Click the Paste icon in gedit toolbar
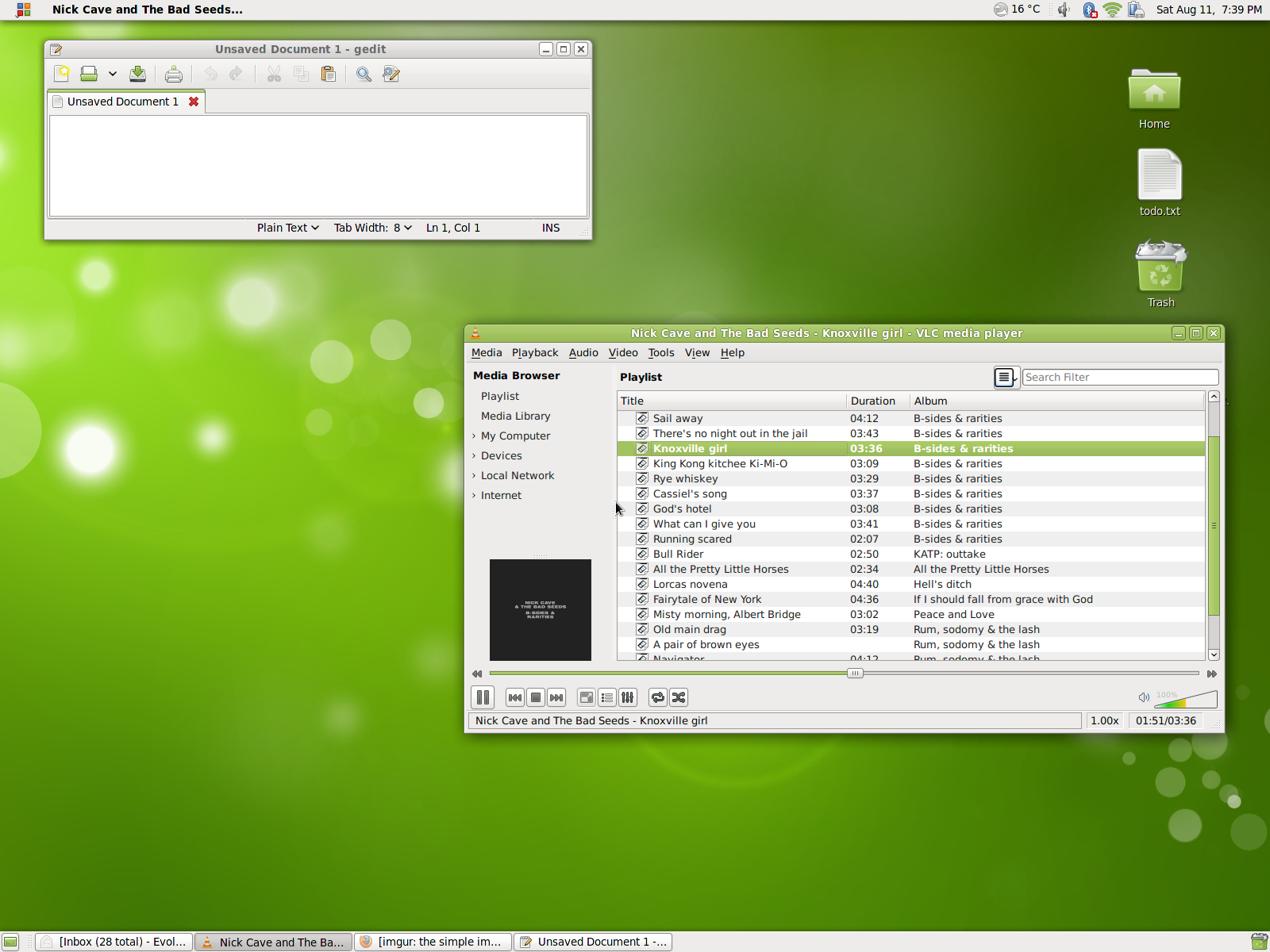1270x952 pixels. pyautogui.click(x=328, y=74)
